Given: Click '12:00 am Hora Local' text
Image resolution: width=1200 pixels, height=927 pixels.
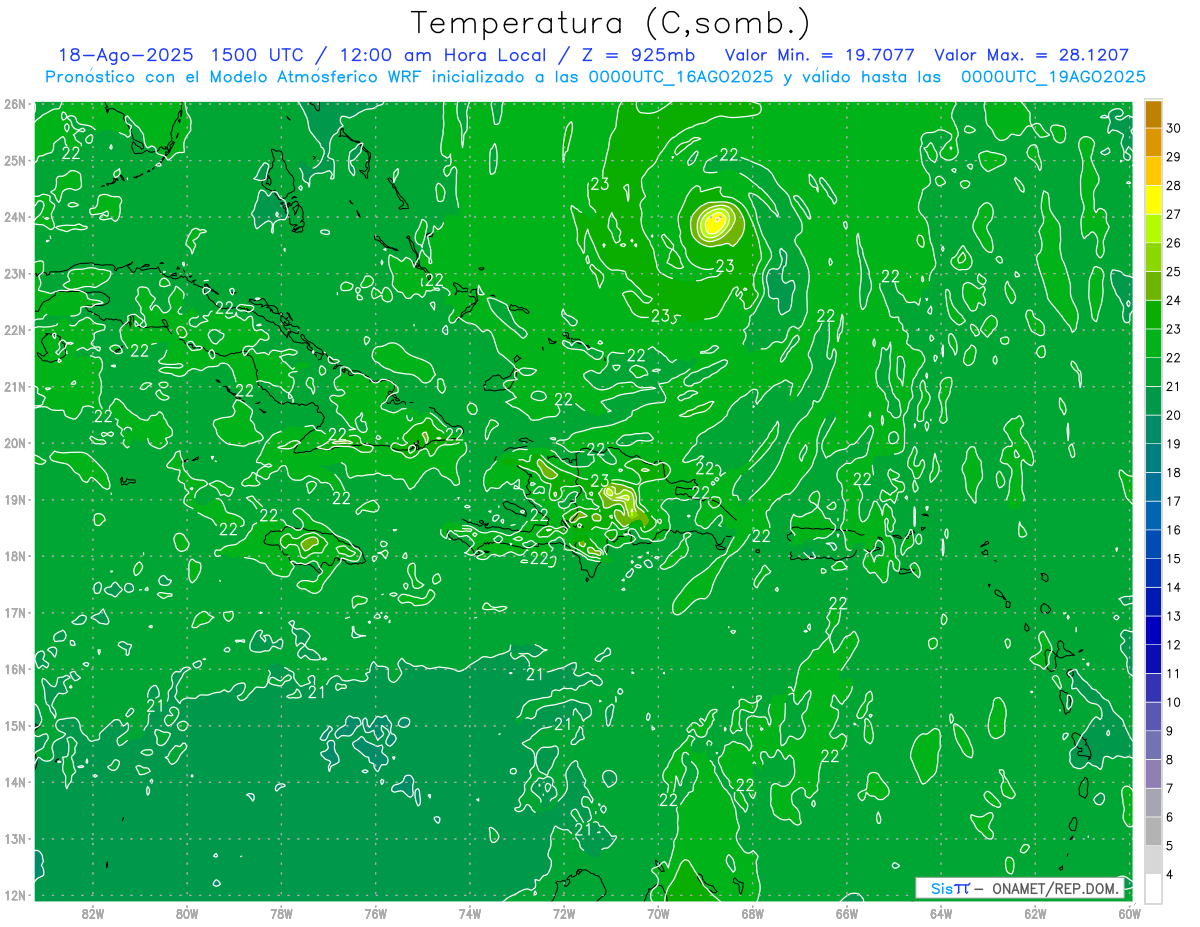Looking at the screenshot, I should [436, 55].
